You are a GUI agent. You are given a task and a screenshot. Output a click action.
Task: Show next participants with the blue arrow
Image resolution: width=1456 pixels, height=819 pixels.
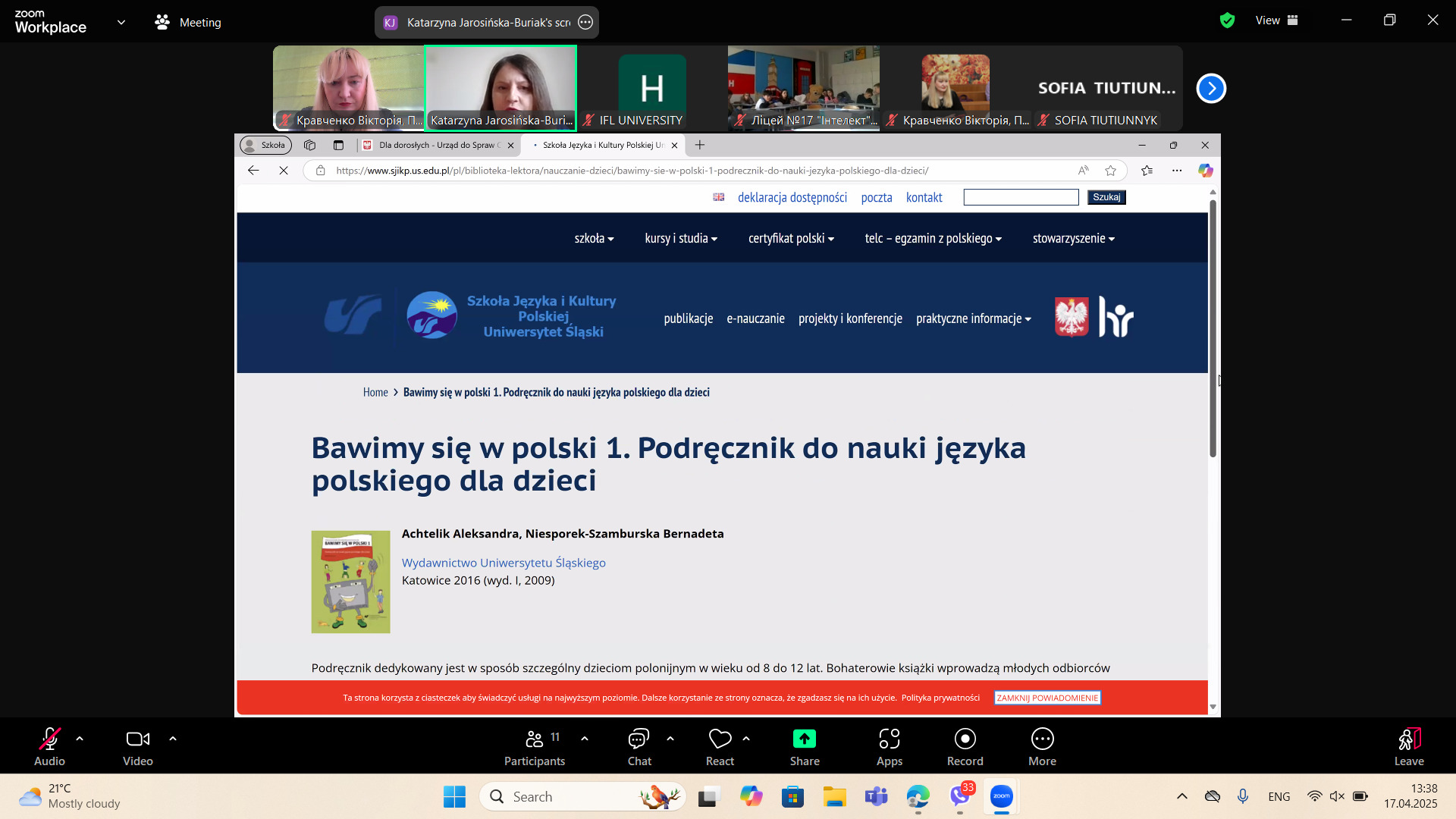(x=1211, y=89)
